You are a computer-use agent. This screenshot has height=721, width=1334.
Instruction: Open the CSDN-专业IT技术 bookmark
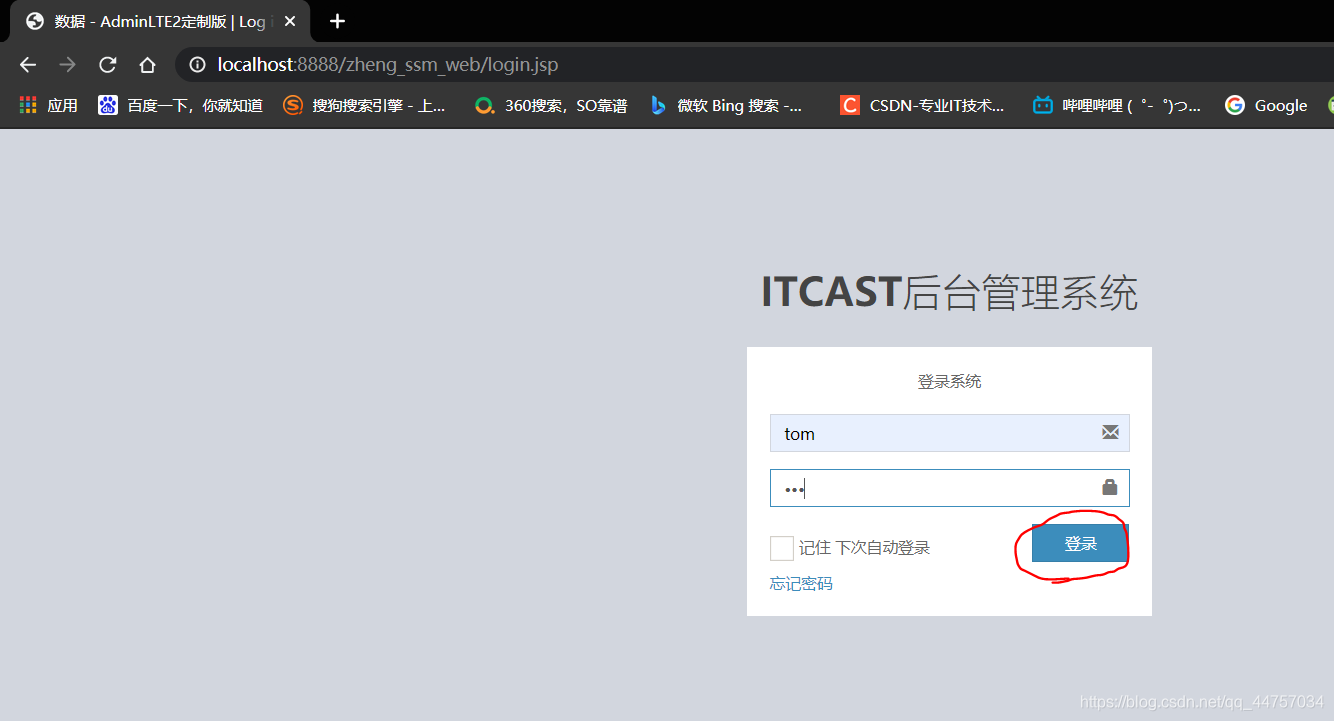[x=922, y=105]
